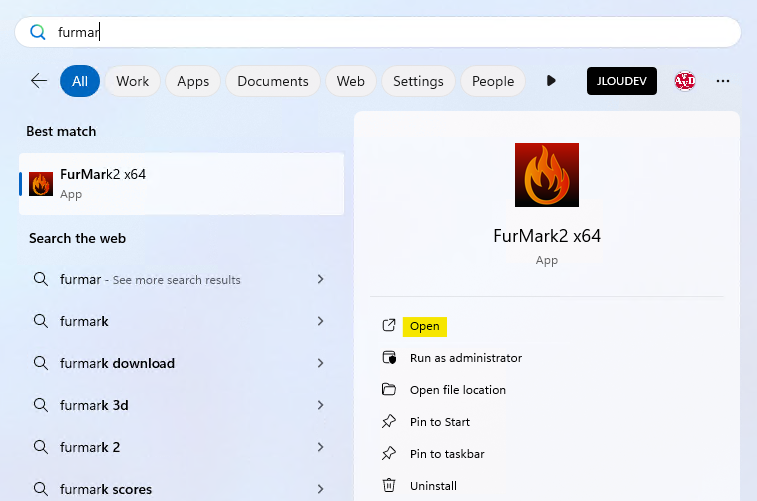The image size is (757, 501).
Task: Click magnifier icon next to furmark 3d
Action: [x=41, y=405]
